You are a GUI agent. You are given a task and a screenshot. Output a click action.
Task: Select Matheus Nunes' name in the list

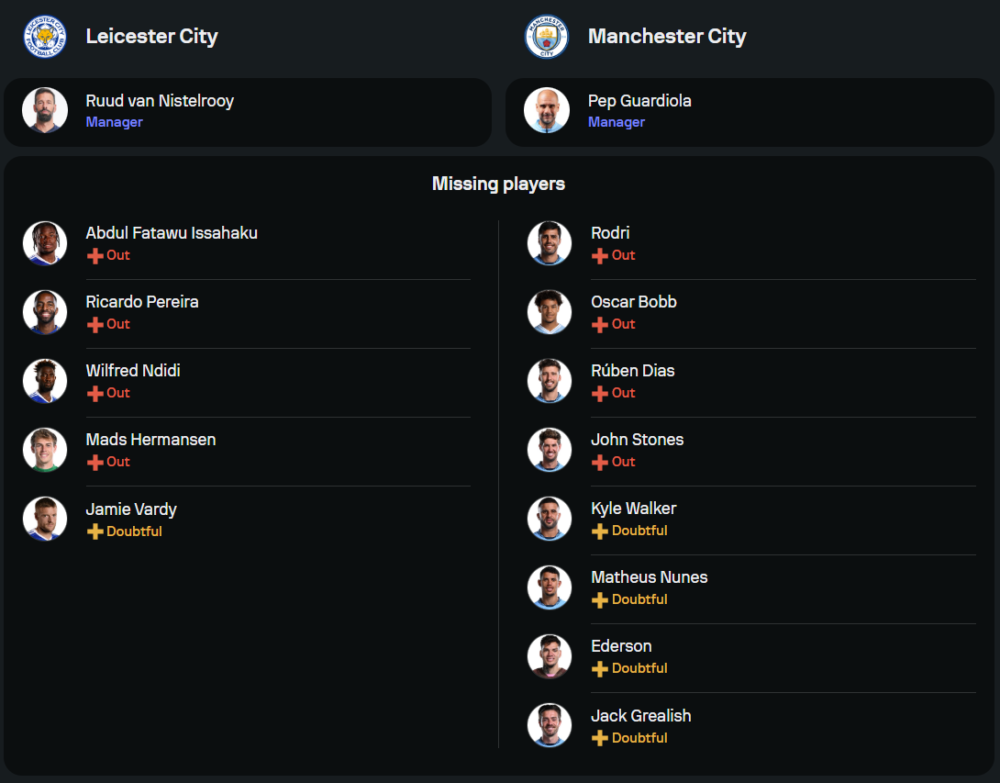click(649, 577)
